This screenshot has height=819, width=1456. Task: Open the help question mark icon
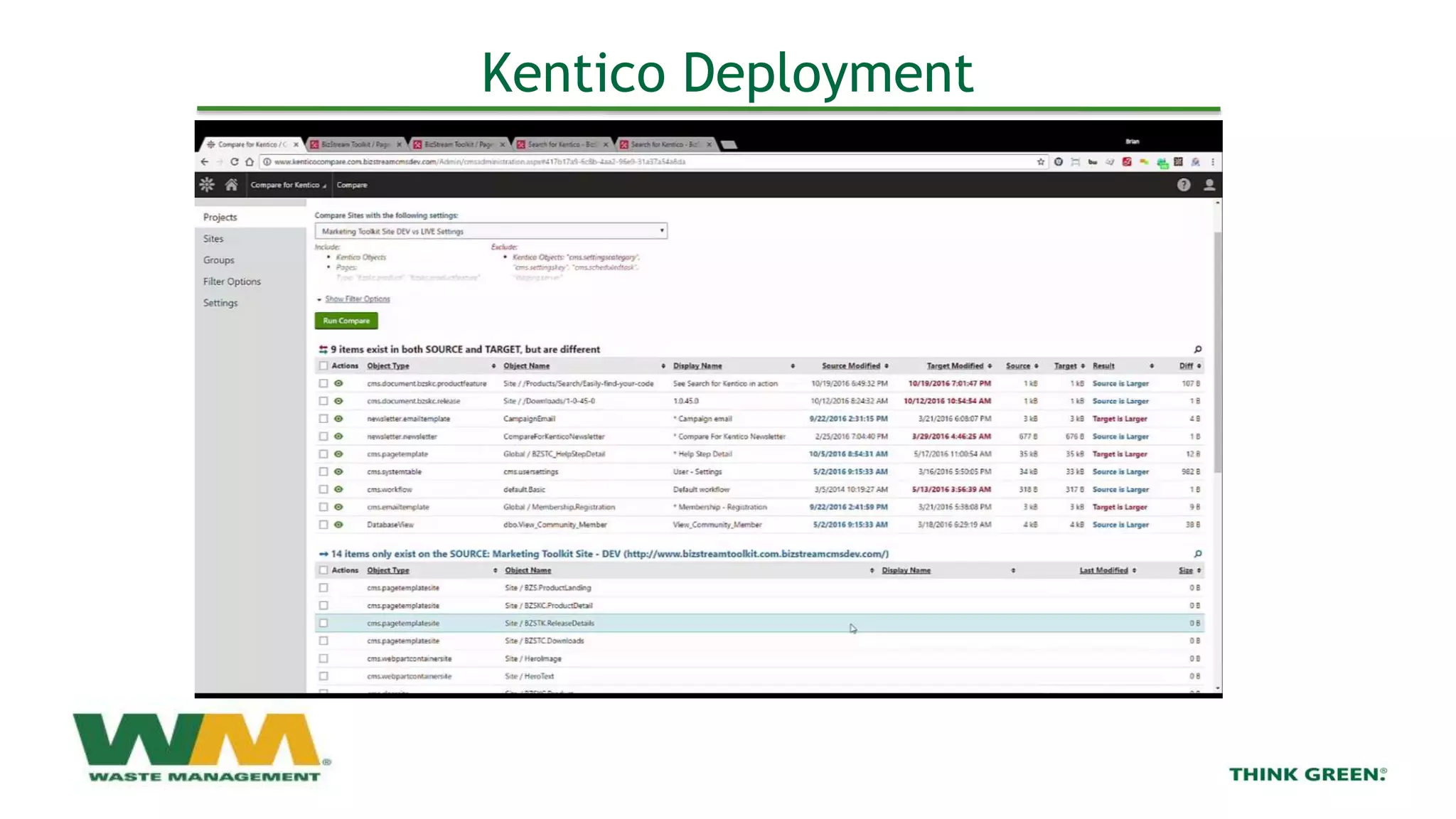pos(1183,185)
